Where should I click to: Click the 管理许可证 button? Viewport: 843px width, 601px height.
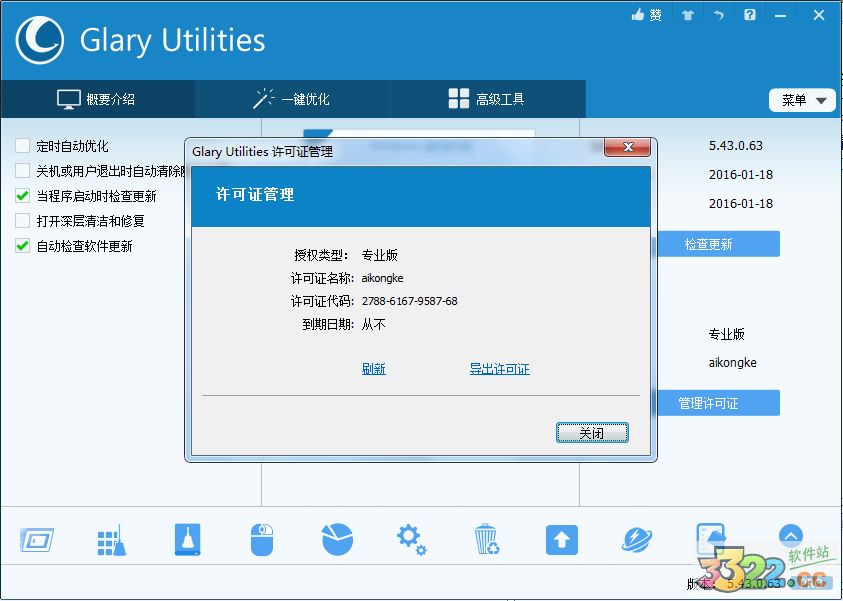pyautogui.click(x=718, y=403)
